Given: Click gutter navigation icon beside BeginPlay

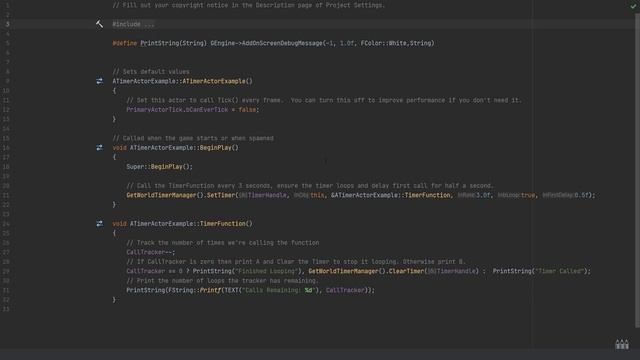Looking at the screenshot, I should tap(100, 148).
